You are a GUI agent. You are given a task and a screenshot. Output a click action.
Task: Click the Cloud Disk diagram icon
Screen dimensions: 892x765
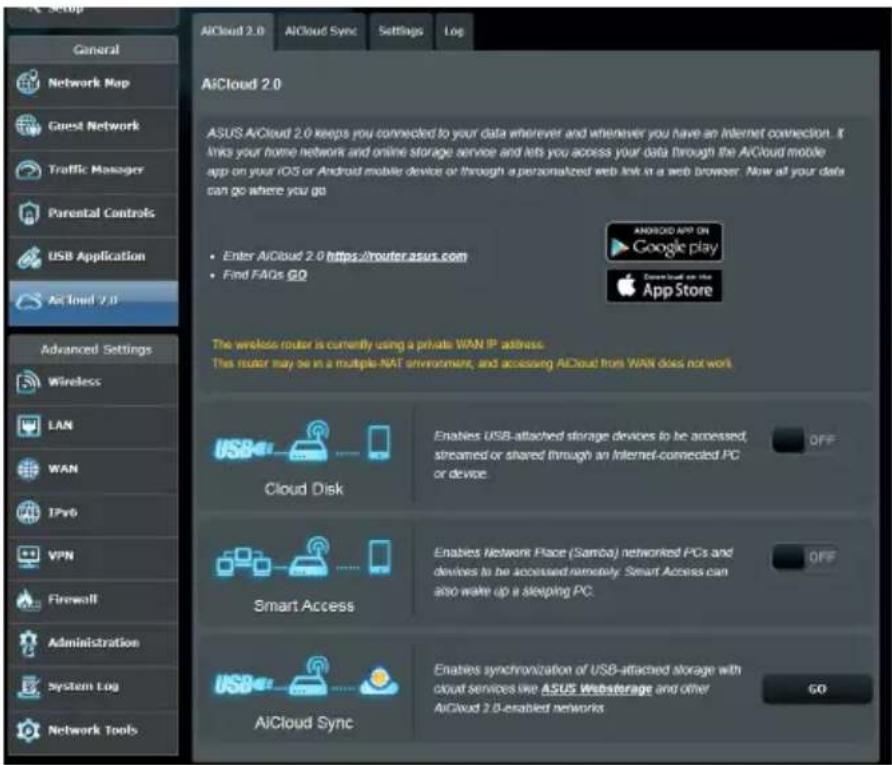coord(303,441)
